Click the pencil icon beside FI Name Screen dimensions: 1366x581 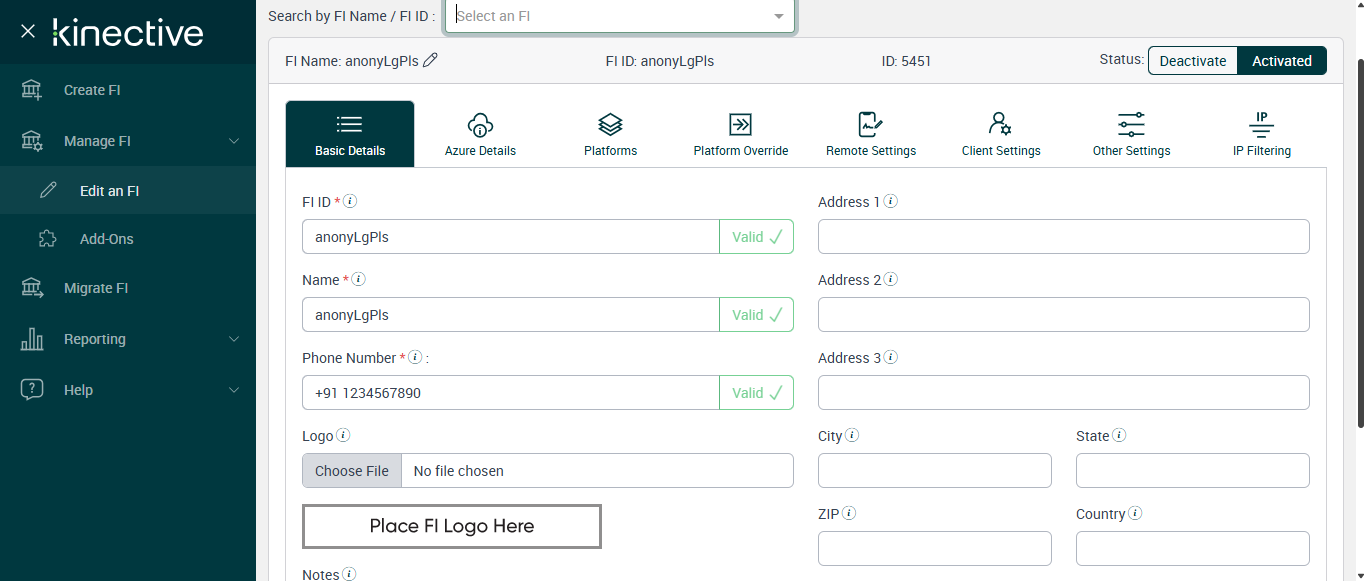click(431, 60)
